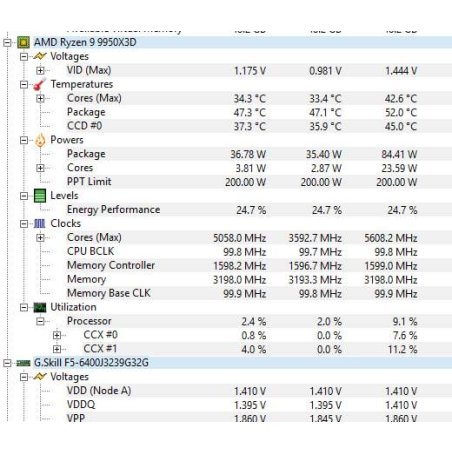Image resolution: width=452 pixels, height=452 pixels.
Task: Select the CCD #0 row label
Action: [x=84, y=126]
